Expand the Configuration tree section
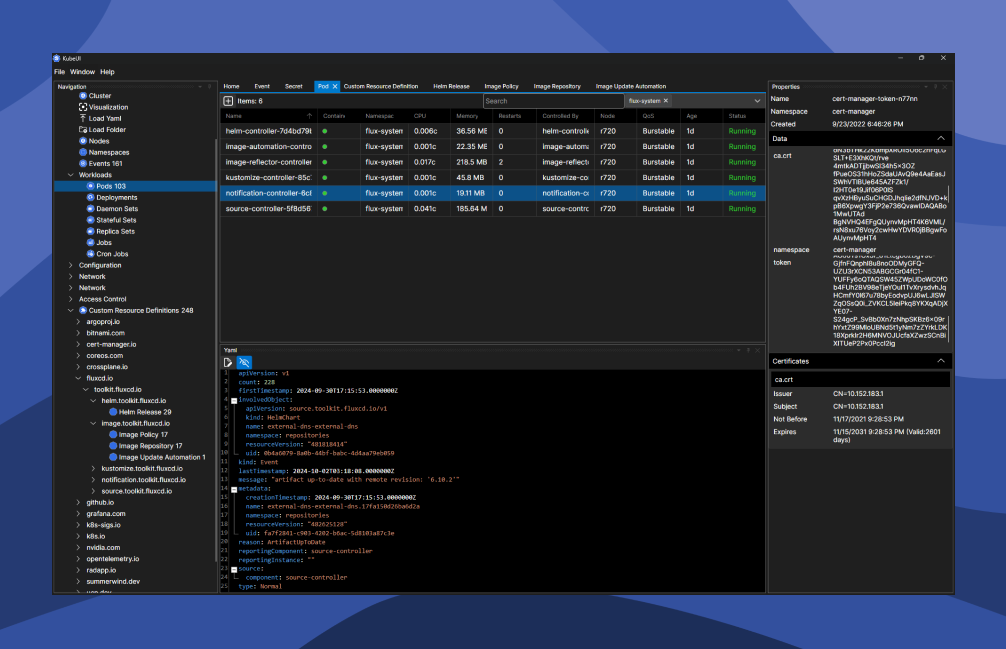Image resolution: width=1006 pixels, height=649 pixels. [x=70, y=265]
